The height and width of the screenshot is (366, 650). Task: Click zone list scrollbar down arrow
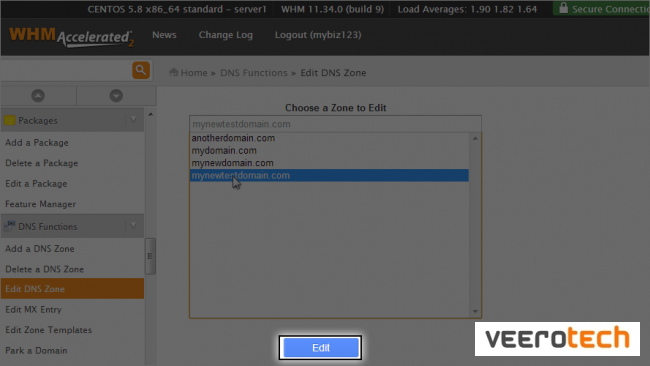[x=475, y=311]
